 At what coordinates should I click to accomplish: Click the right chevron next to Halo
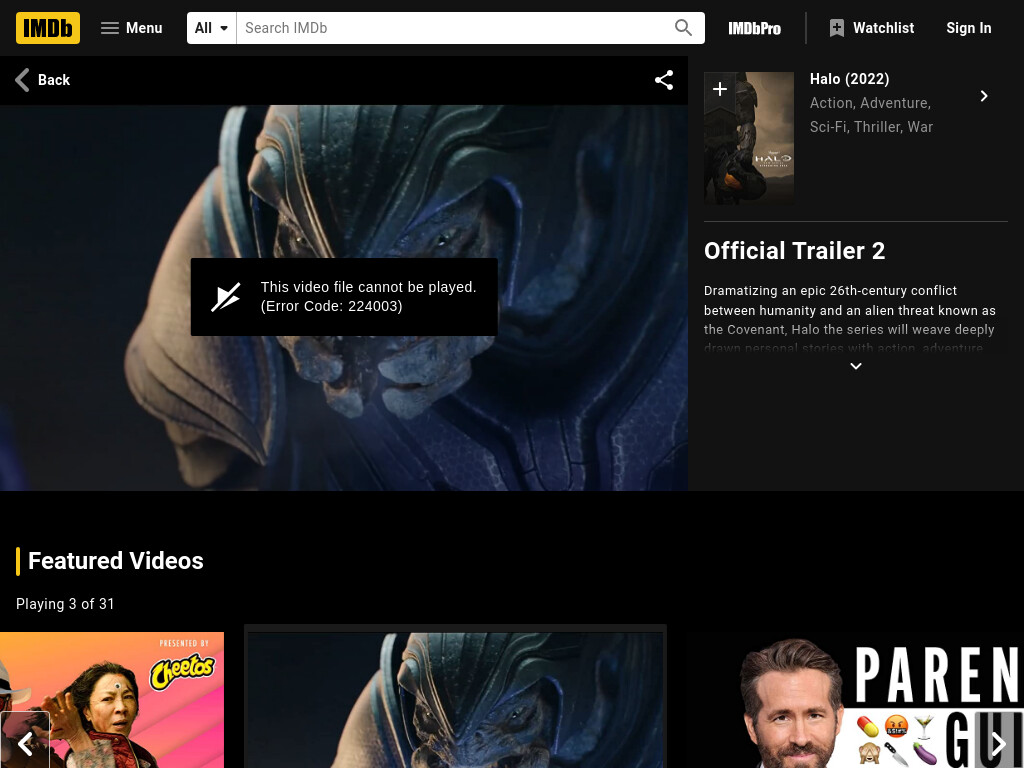(x=984, y=96)
